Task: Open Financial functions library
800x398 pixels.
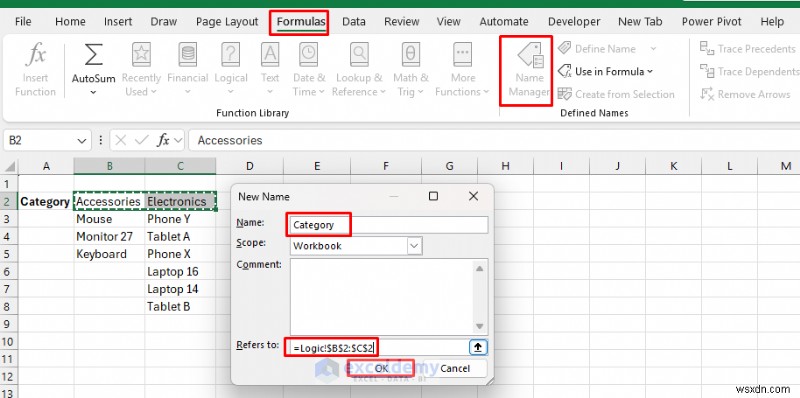Action: (x=188, y=69)
